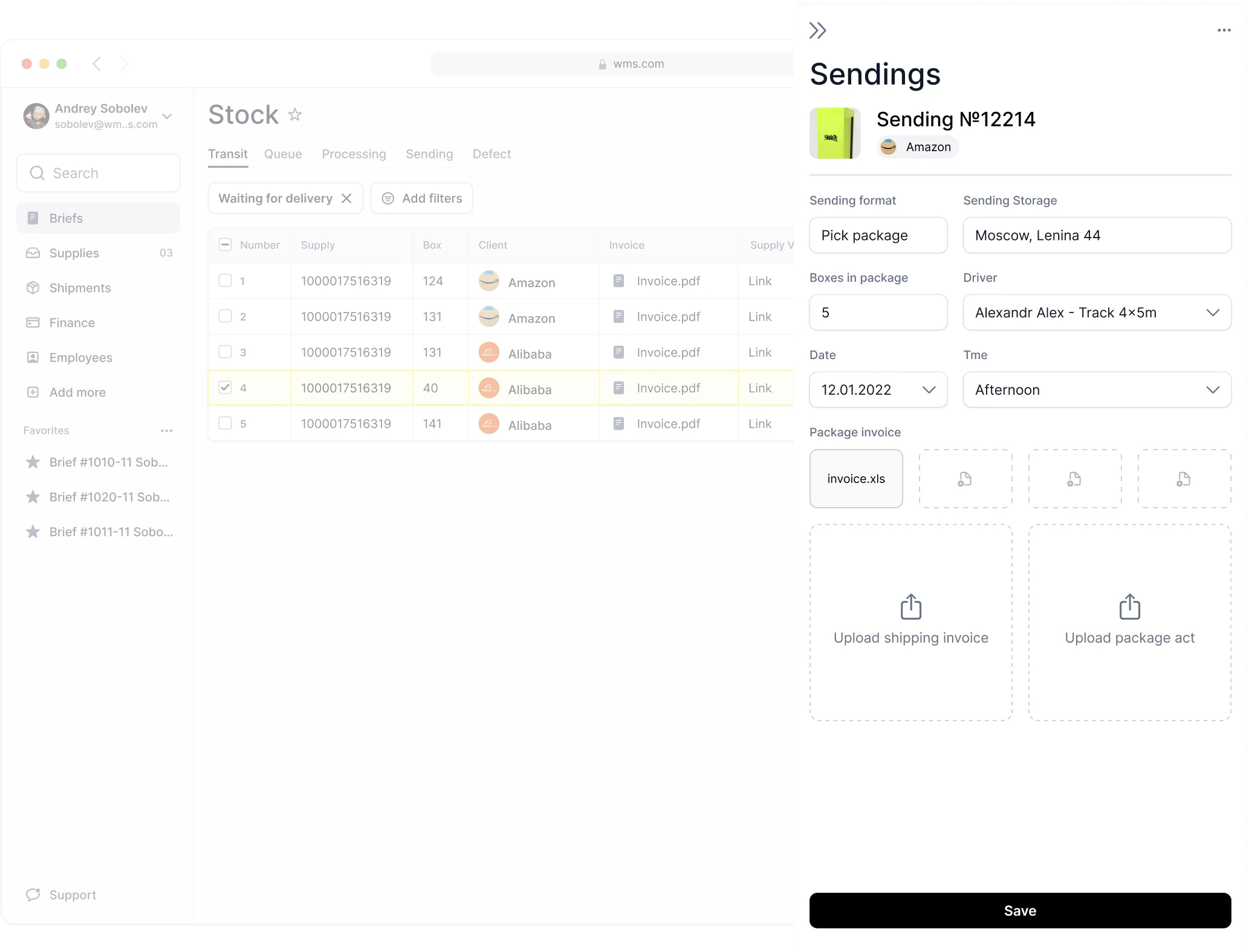Click the third package invoice add-file slot

[x=1075, y=479]
